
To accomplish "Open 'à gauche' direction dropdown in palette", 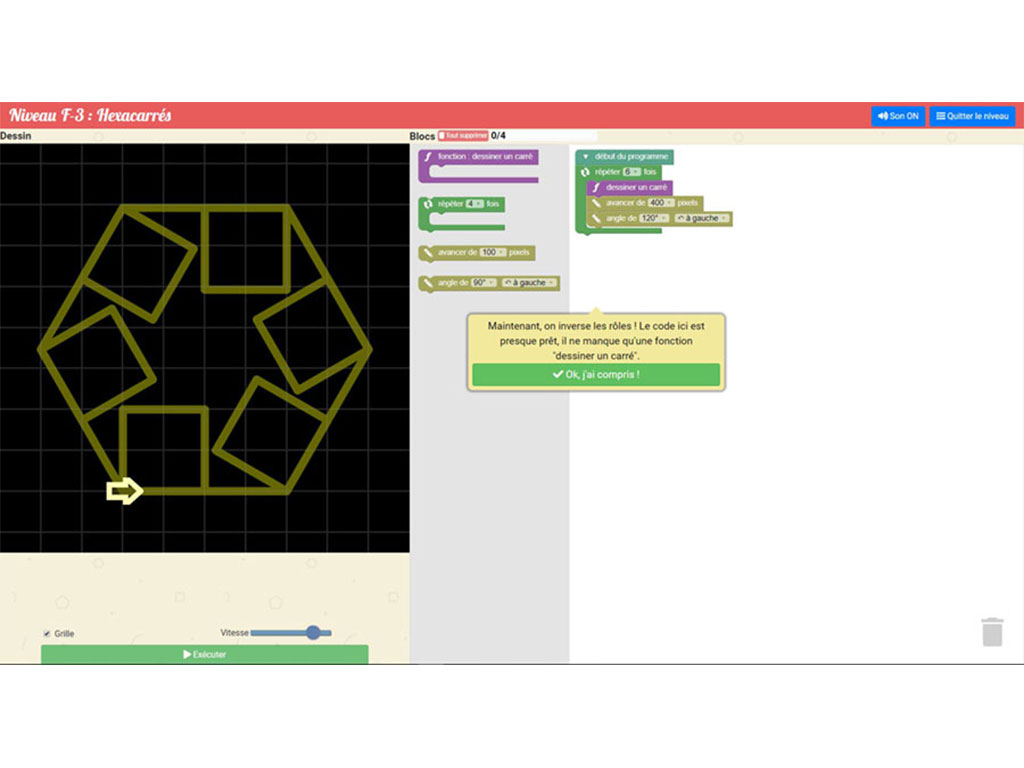I will coord(530,283).
